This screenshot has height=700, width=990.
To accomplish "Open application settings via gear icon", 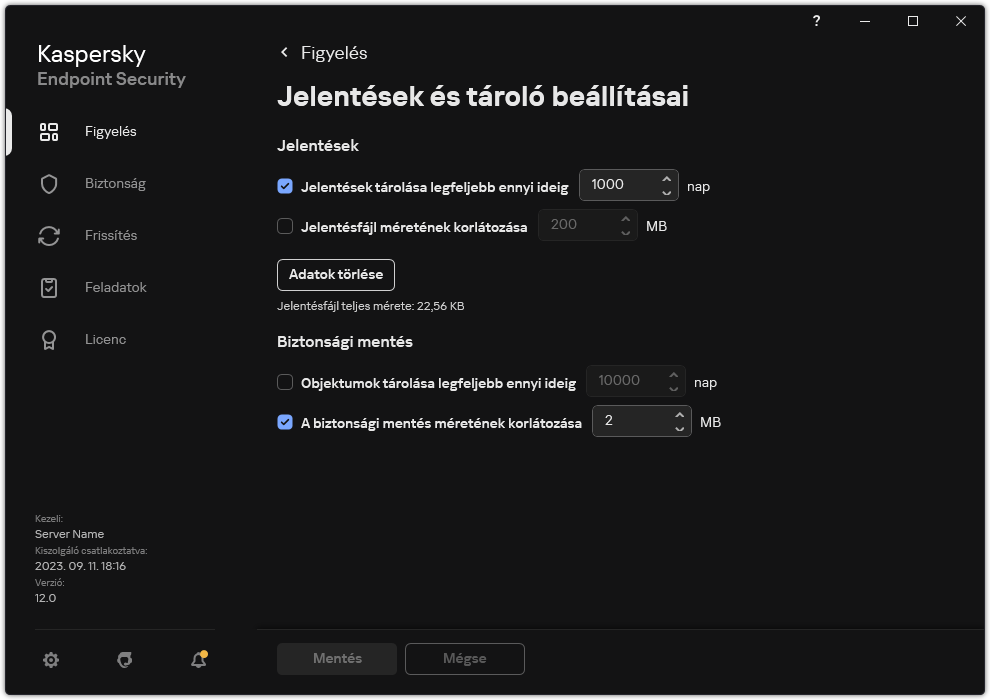I will [51, 660].
